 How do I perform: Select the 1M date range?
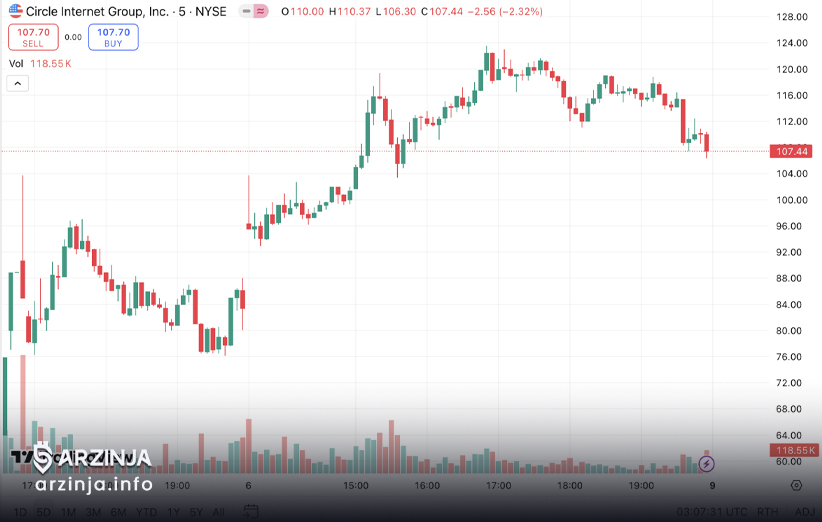[68, 512]
